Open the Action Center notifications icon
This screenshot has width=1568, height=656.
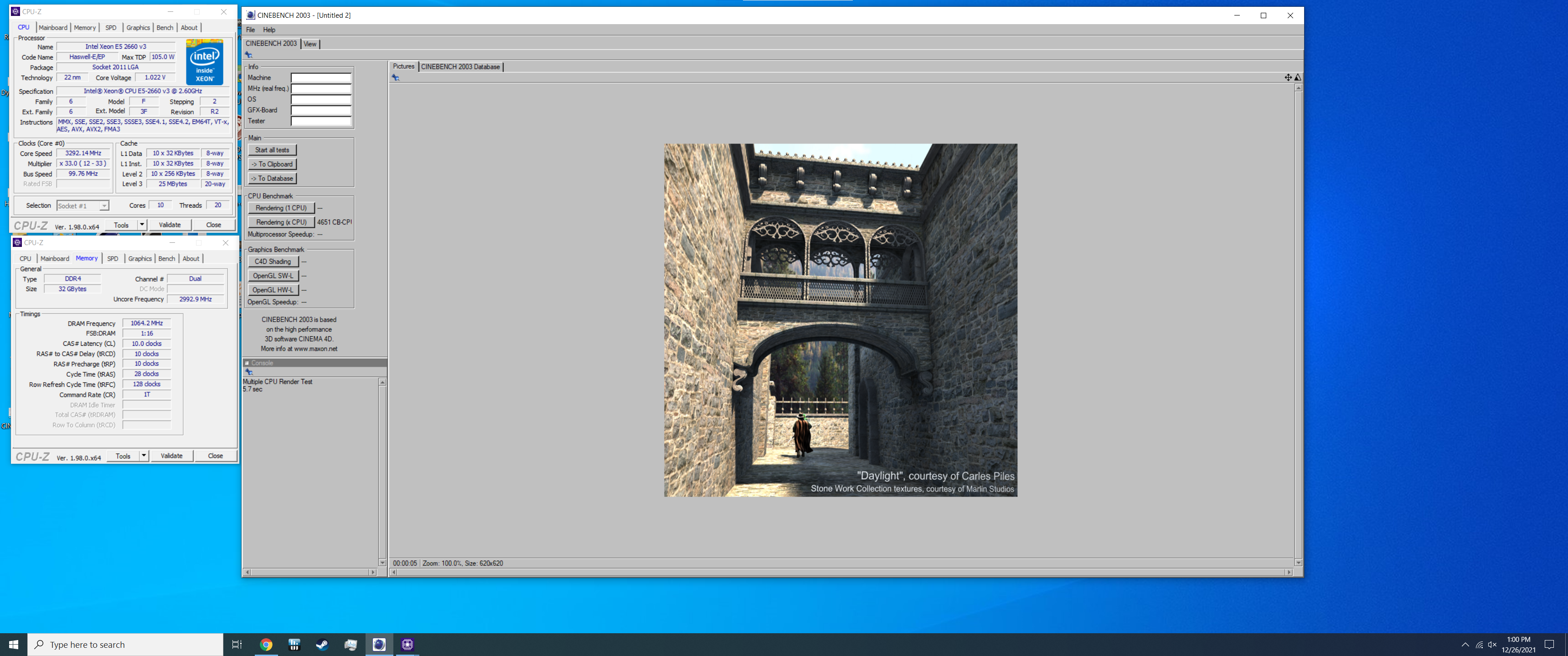click(x=1550, y=645)
